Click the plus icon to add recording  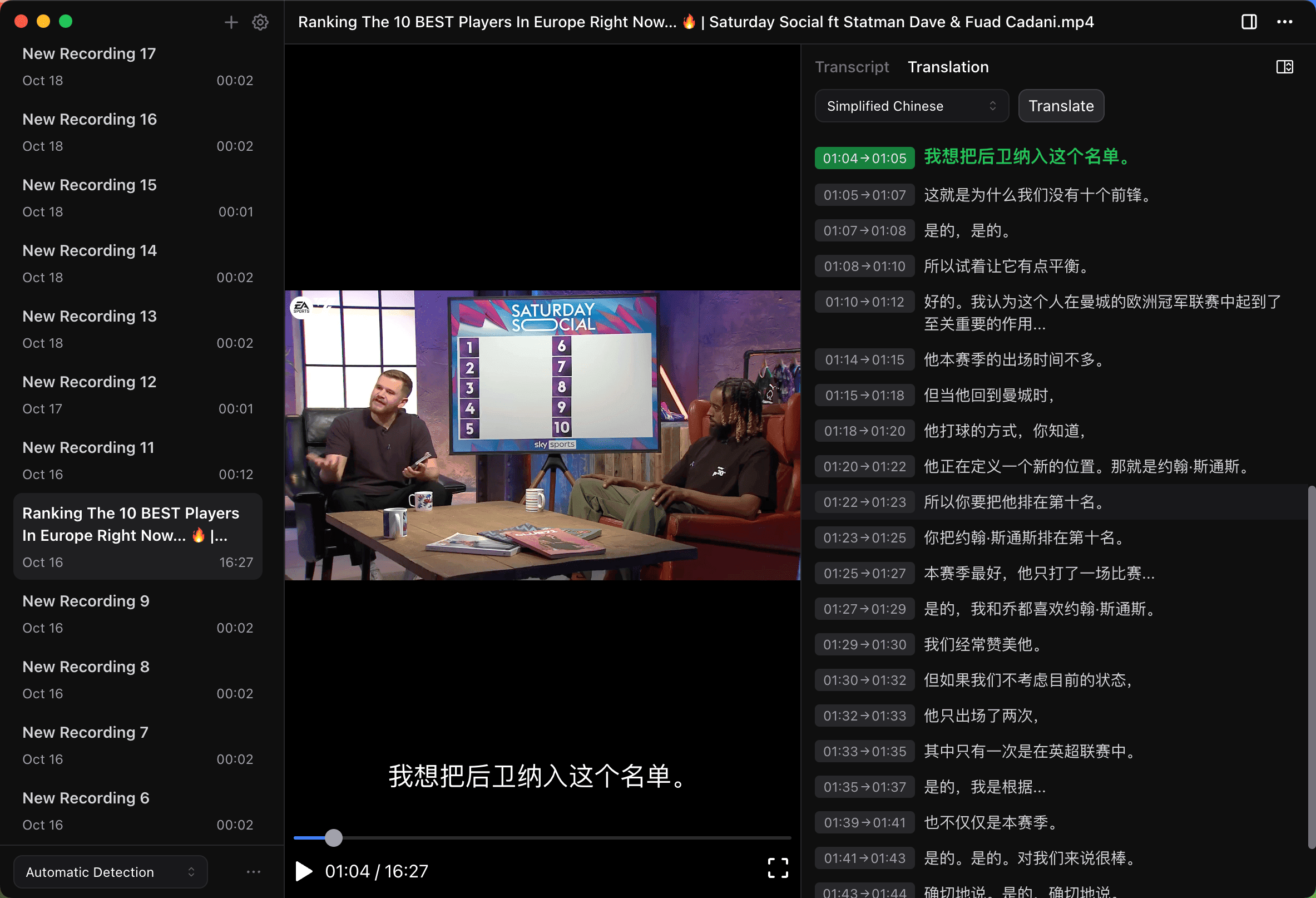click(x=231, y=22)
